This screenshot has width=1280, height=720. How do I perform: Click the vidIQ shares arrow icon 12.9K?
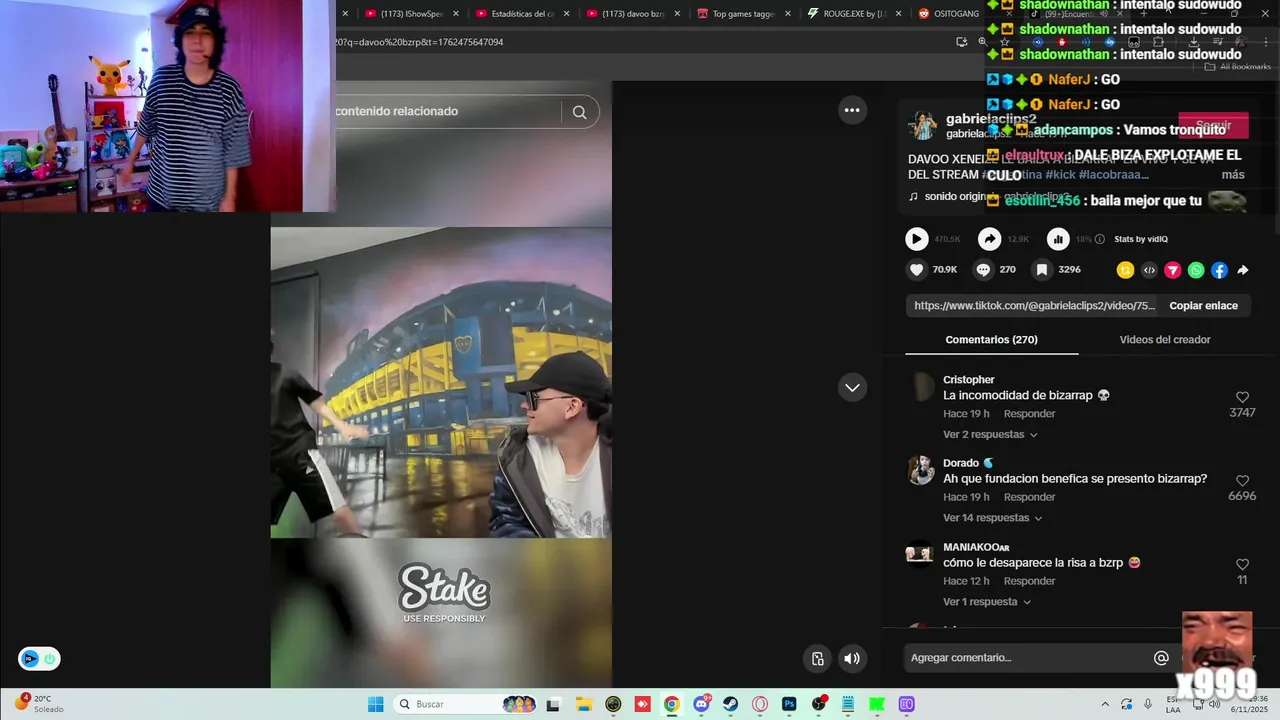click(989, 239)
